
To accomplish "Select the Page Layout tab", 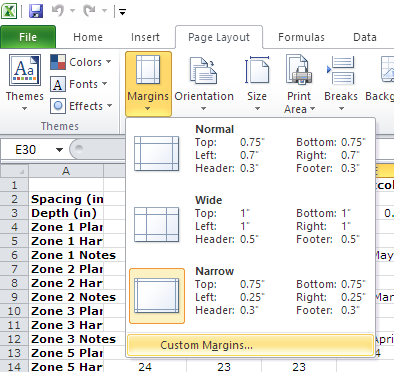I will [219, 37].
